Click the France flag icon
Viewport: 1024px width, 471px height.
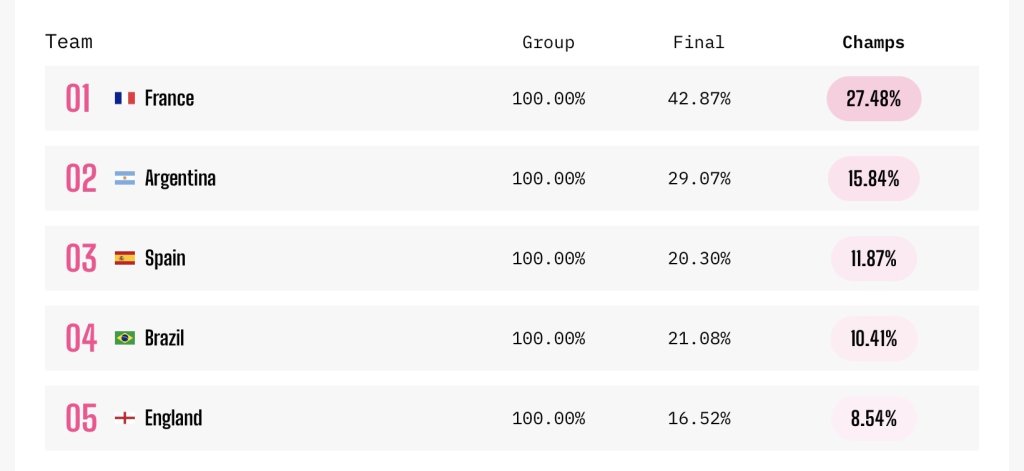coord(125,98)
